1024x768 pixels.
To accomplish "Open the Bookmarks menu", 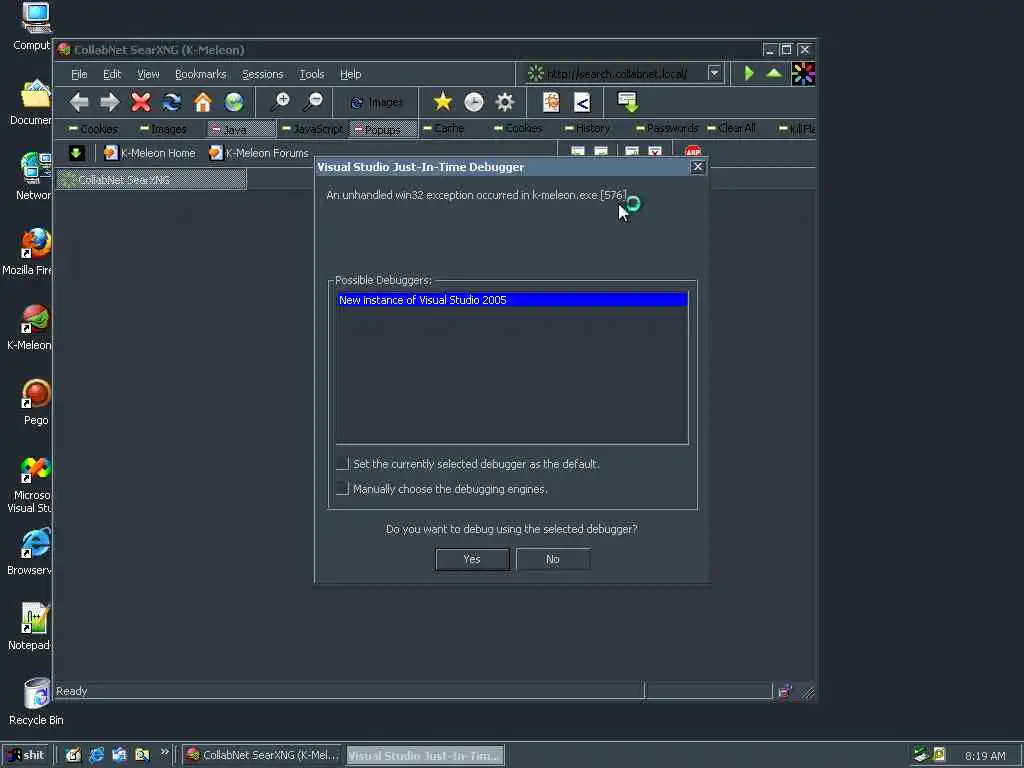I will point(200,74).
